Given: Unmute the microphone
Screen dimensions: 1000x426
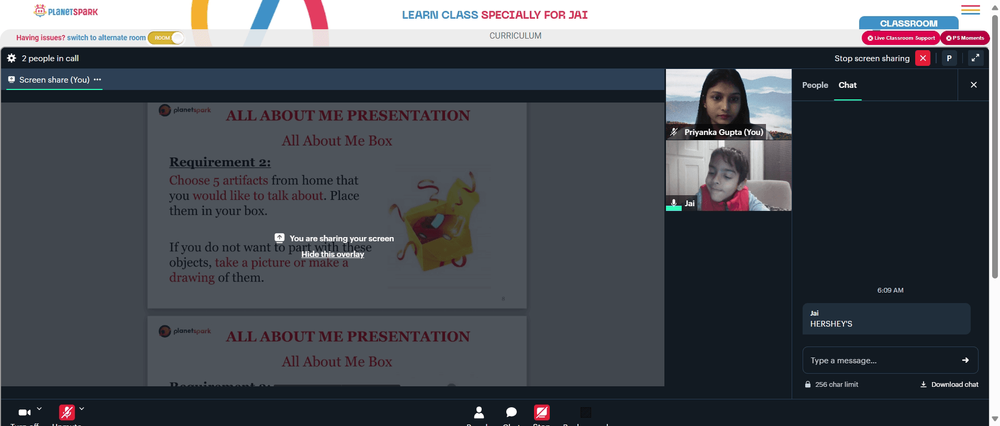Looking at the screenshot, I should pyautogui.click(x=67, y=413).
